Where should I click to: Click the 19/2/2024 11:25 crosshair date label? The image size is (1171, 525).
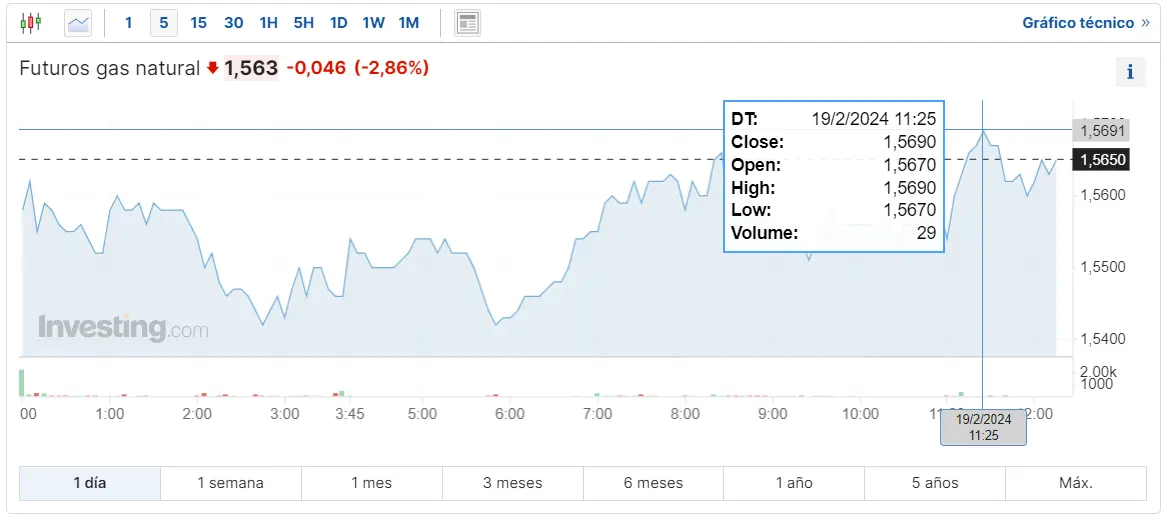click(x=983, y=427)
